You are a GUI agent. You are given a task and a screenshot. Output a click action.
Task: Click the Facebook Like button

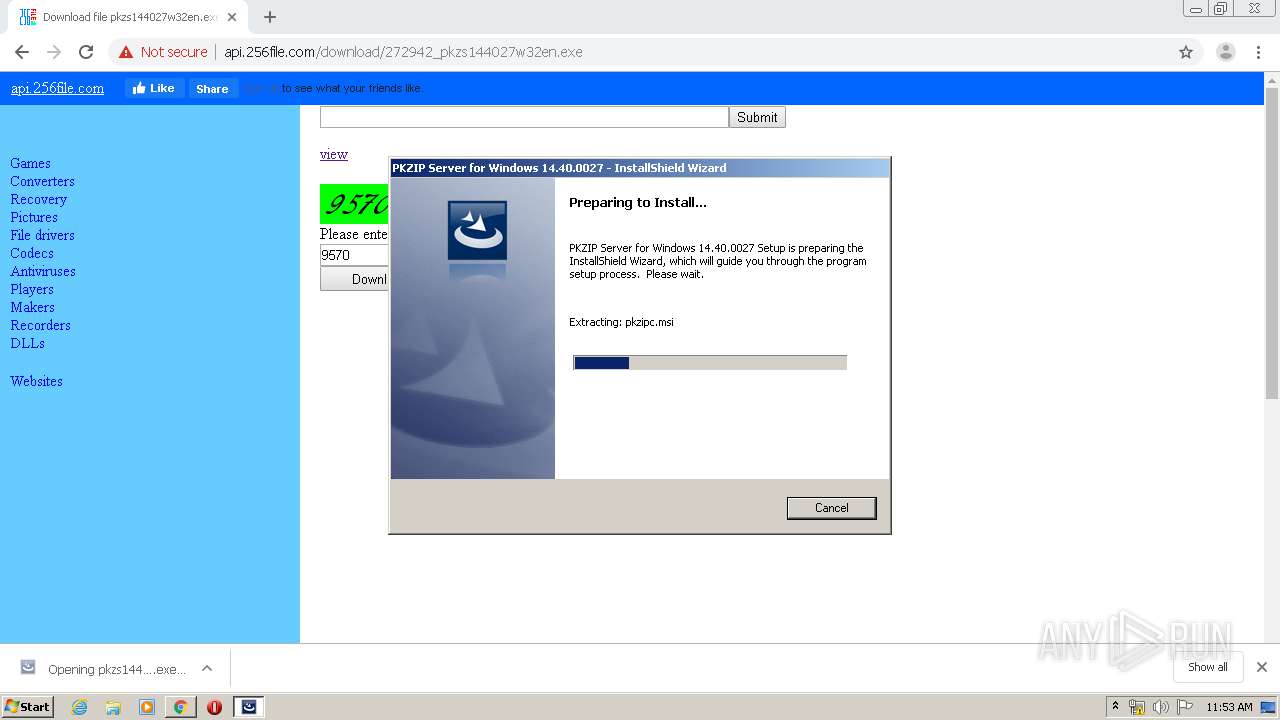click(x=154, y=88)
